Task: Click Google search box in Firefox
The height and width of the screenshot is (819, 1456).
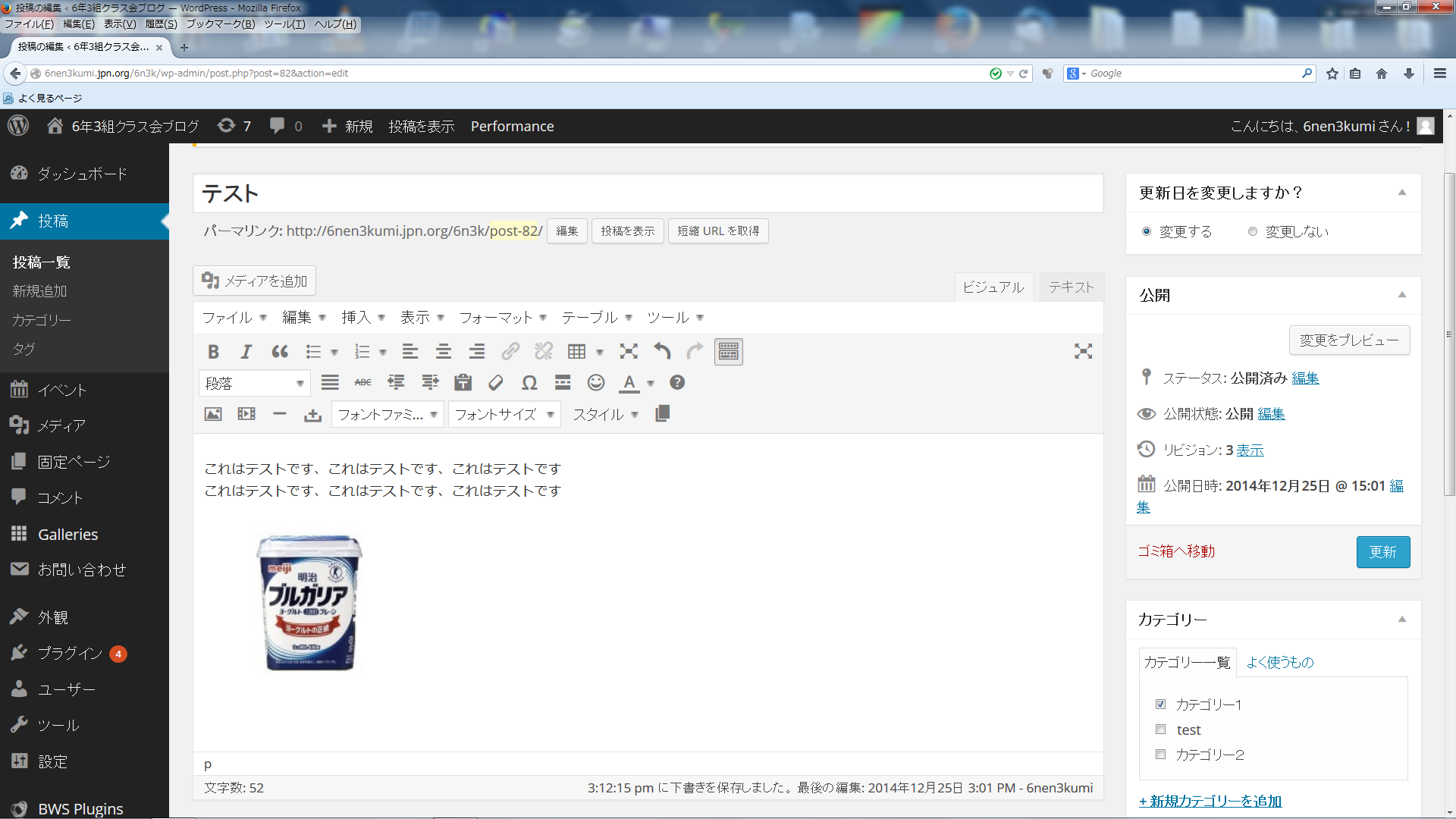Action: (x=1194, y=74)
